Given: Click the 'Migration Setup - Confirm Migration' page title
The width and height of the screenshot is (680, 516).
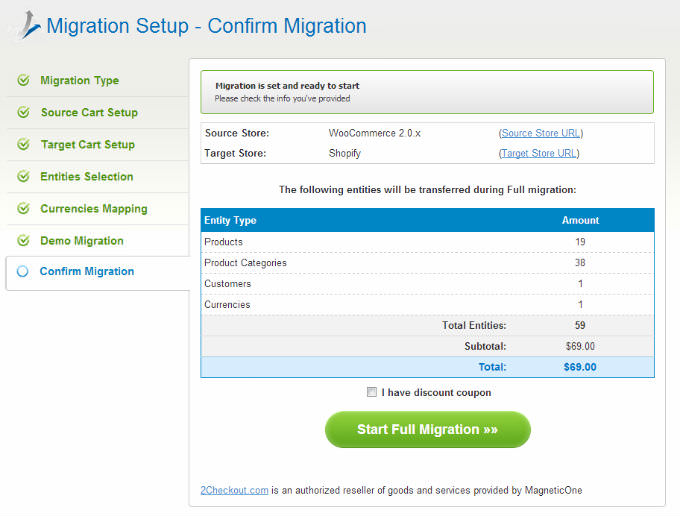Looking at the screenshot, I should pos(206,26).
